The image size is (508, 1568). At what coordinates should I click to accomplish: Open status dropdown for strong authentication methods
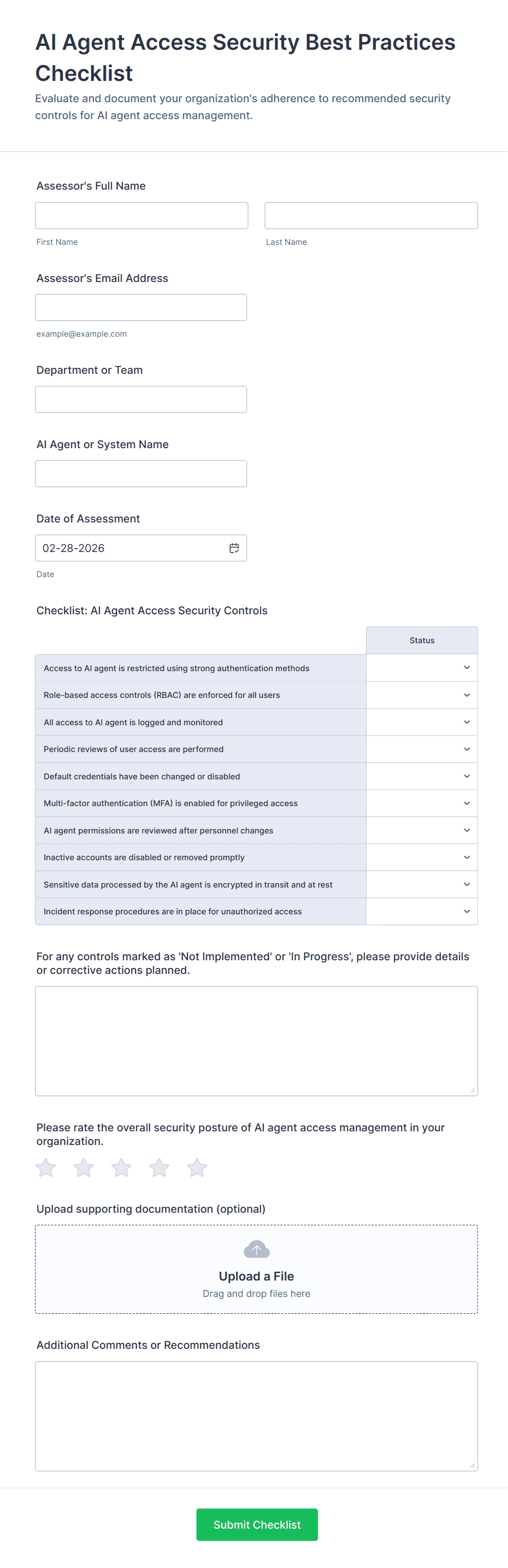422,668
